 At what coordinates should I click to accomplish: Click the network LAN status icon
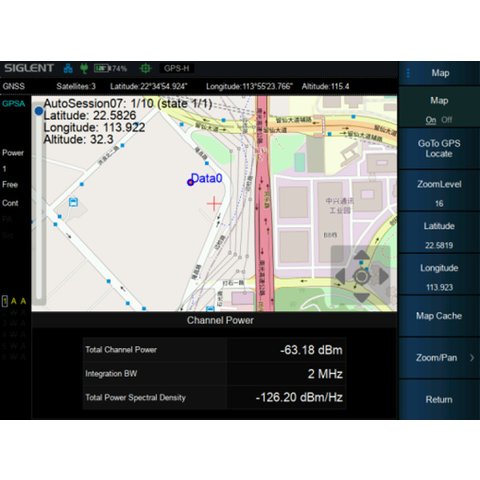pos(68,68)
